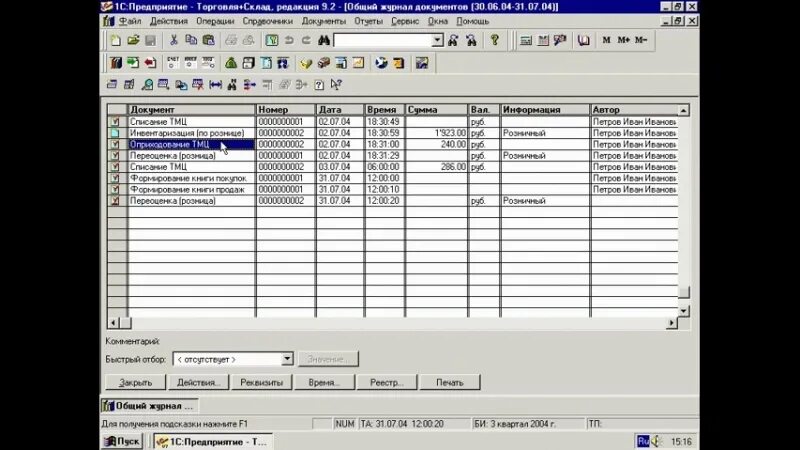800x450 pixels.
Task: Select the Инвентаризация (по рознице) row
Action: click(392, 133)
